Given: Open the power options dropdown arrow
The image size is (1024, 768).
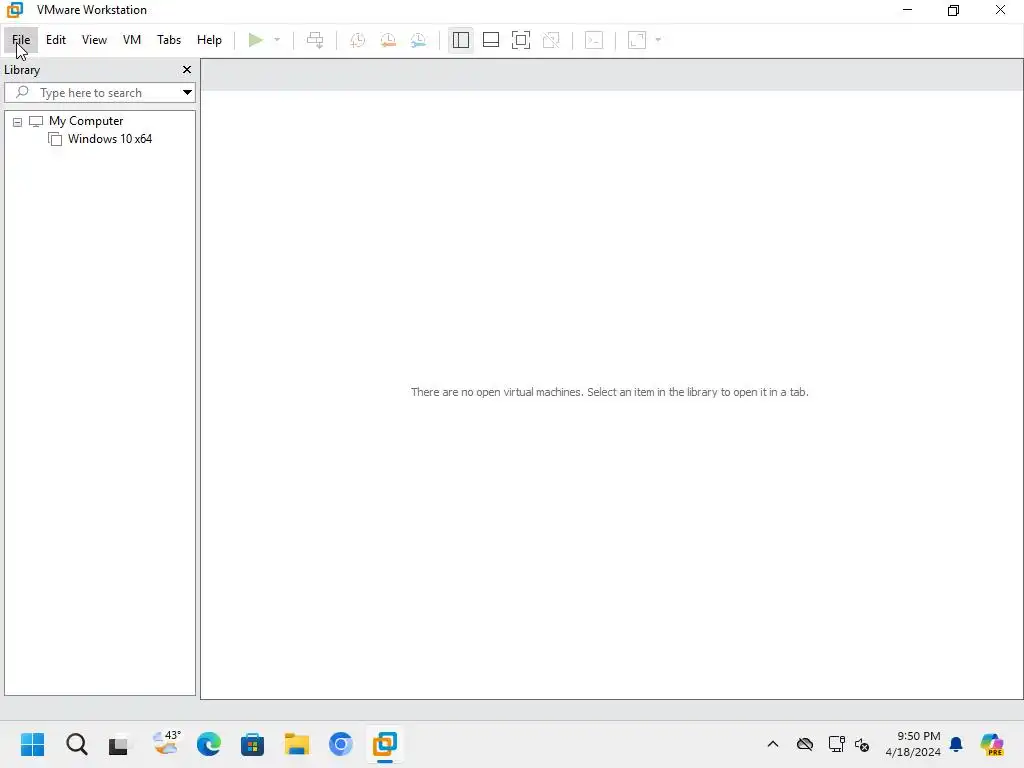Looking at the screenshot, I should coord(277,40).
